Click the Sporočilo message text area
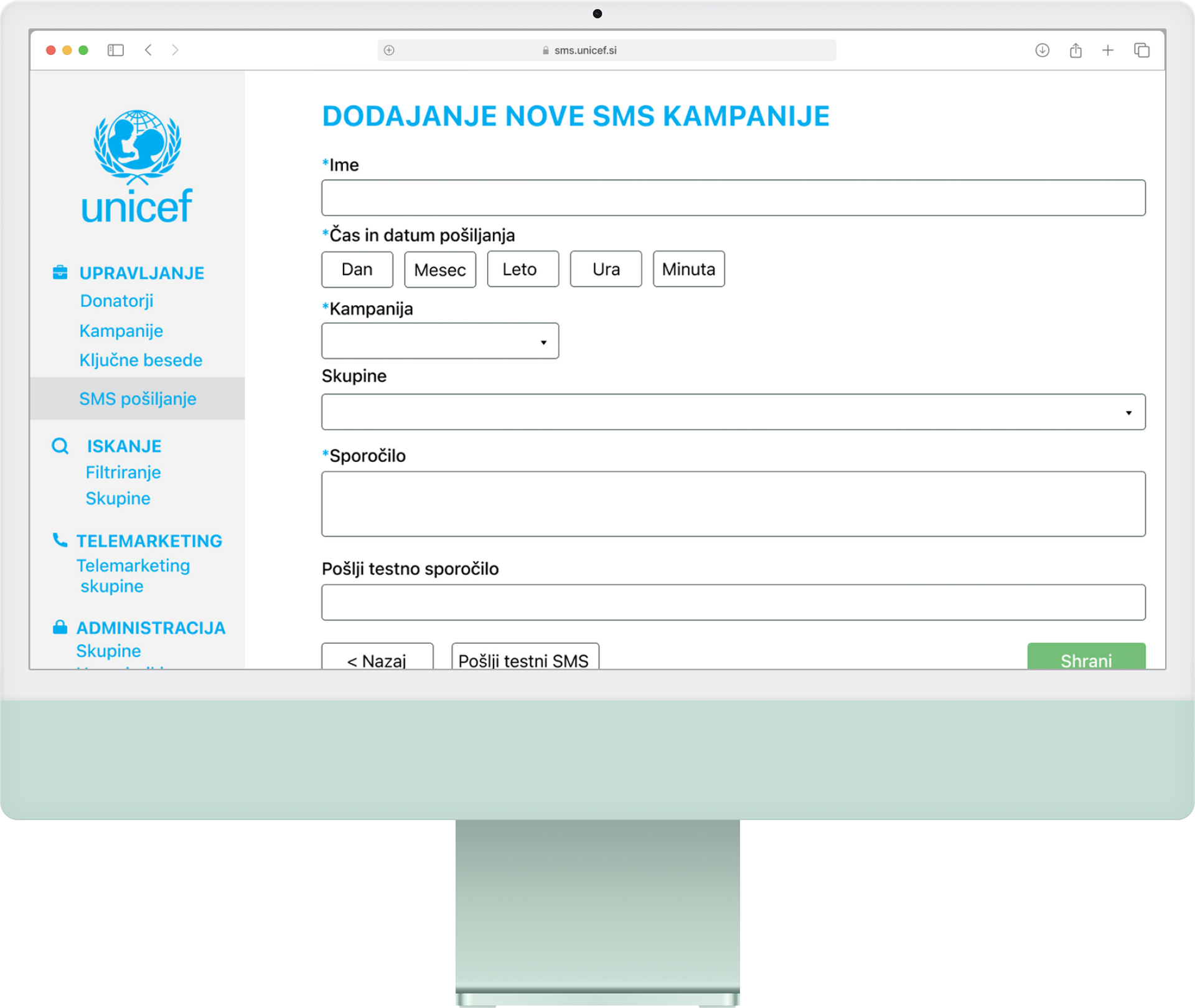The width and height of the screenshot is (1195, 1008). click(733, 504)
